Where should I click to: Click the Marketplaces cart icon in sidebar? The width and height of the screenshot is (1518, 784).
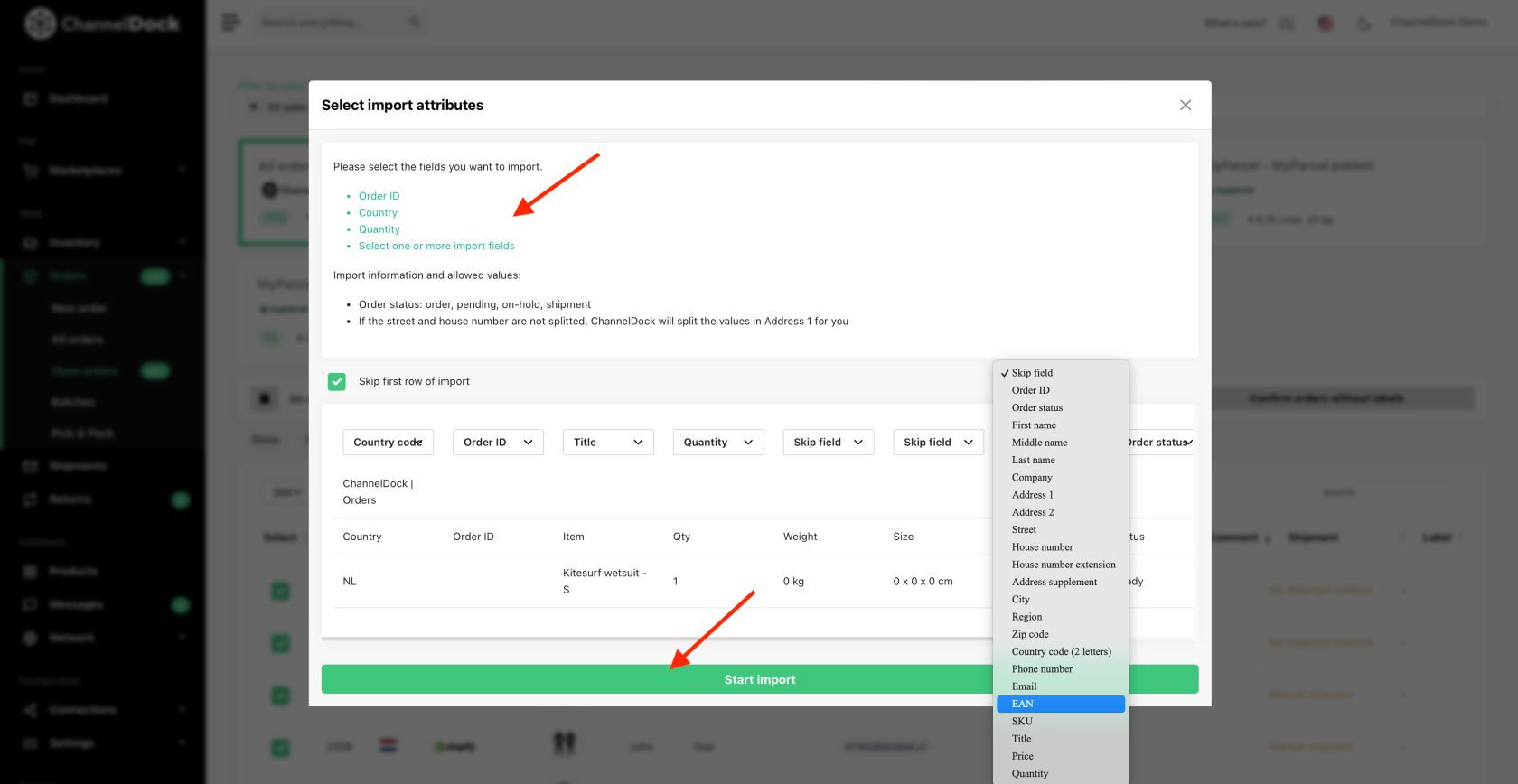pos(30,171)
